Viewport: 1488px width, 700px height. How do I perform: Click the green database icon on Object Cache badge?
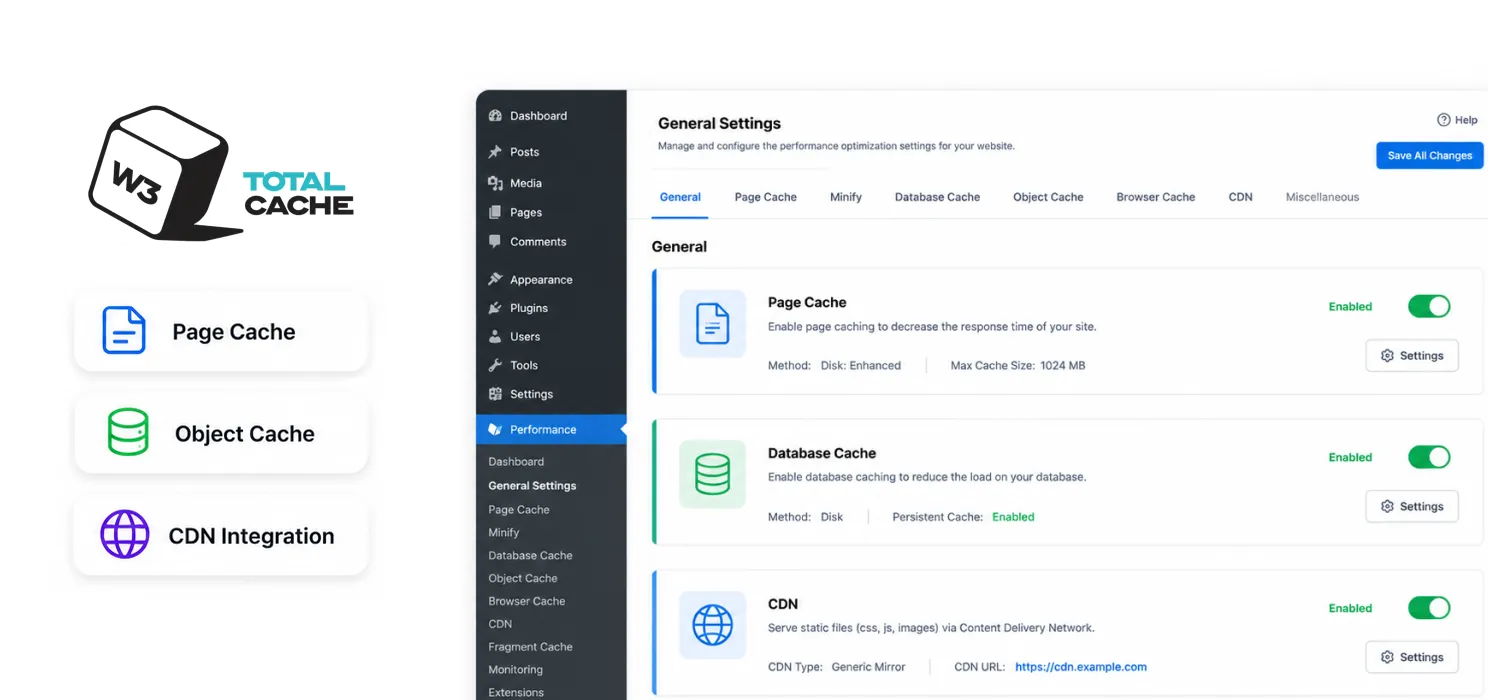tap(128, 433)
